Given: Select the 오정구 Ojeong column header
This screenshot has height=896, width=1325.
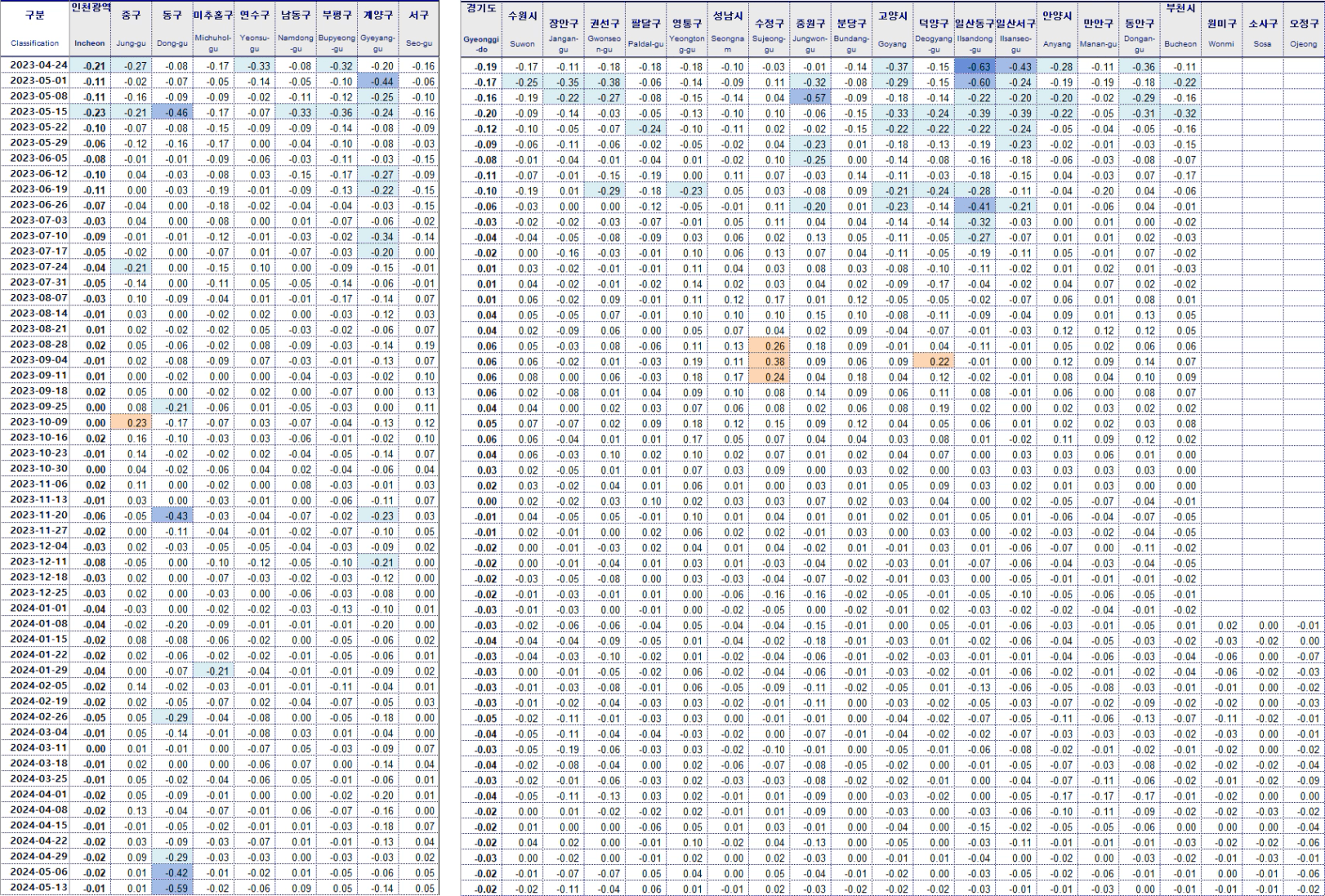Looking at the screenshot, I should (1304, 29).
